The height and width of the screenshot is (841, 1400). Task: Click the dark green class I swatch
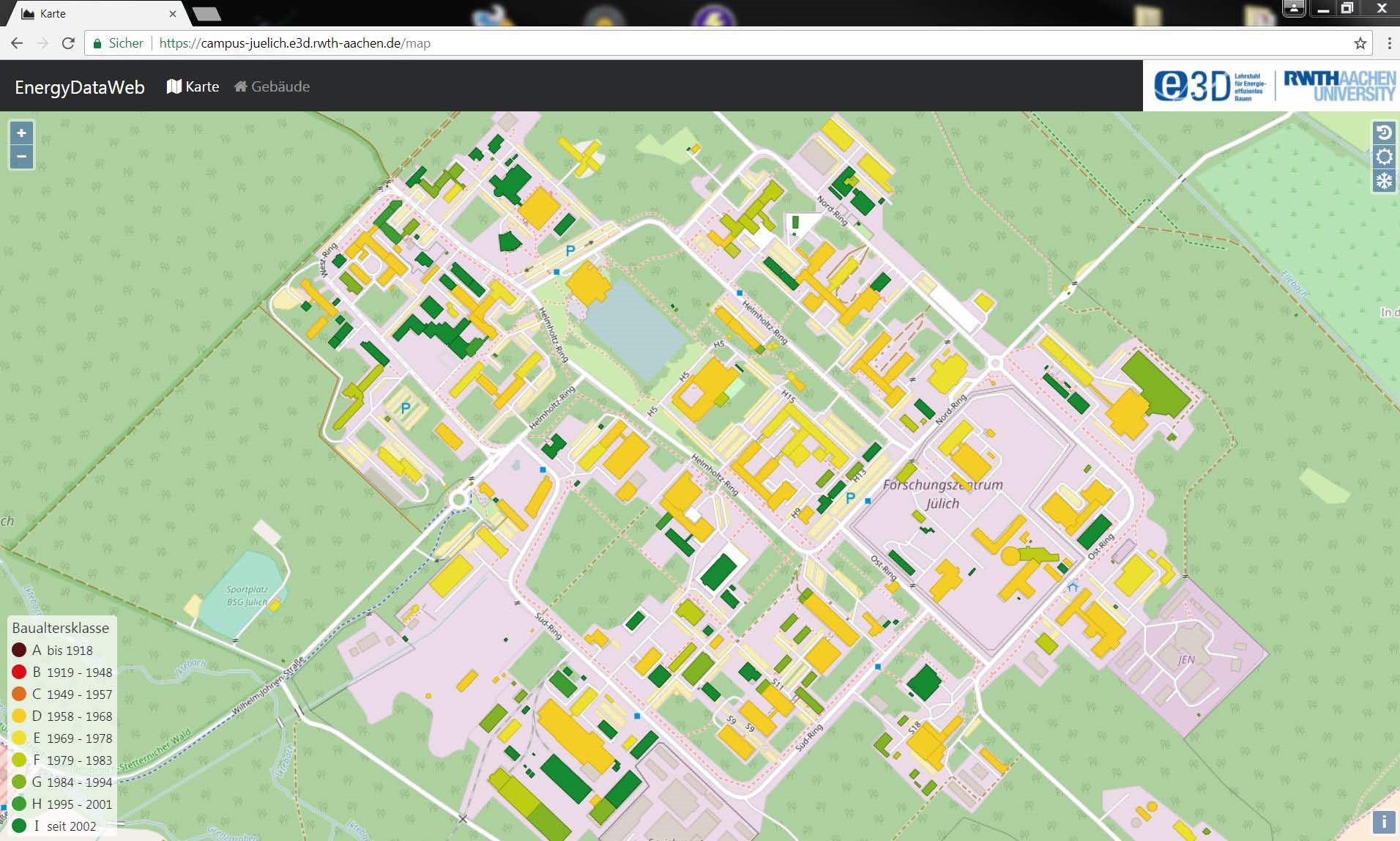[19, 826]
